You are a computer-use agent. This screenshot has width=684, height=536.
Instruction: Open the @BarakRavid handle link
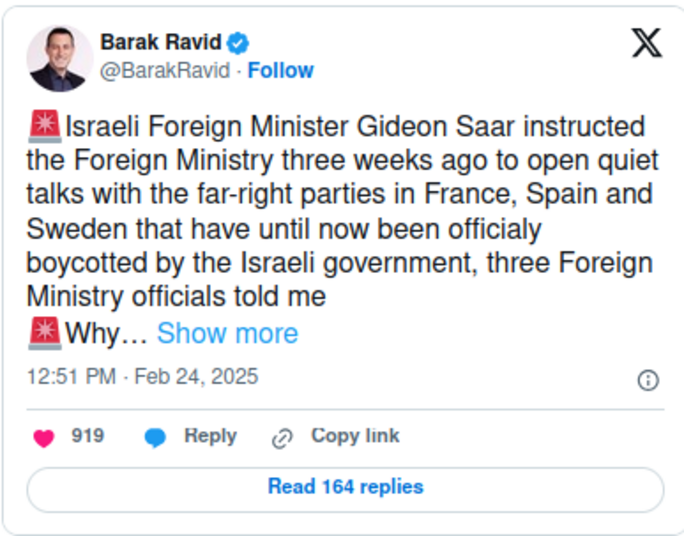click(165, 71)
